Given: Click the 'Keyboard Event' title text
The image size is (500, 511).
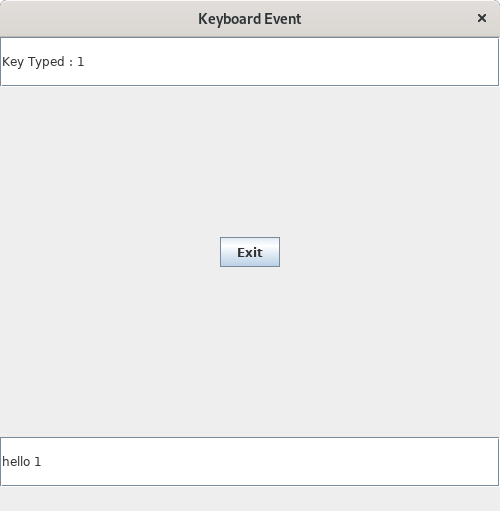Looking at the screenshot, I should coord(250,19).
